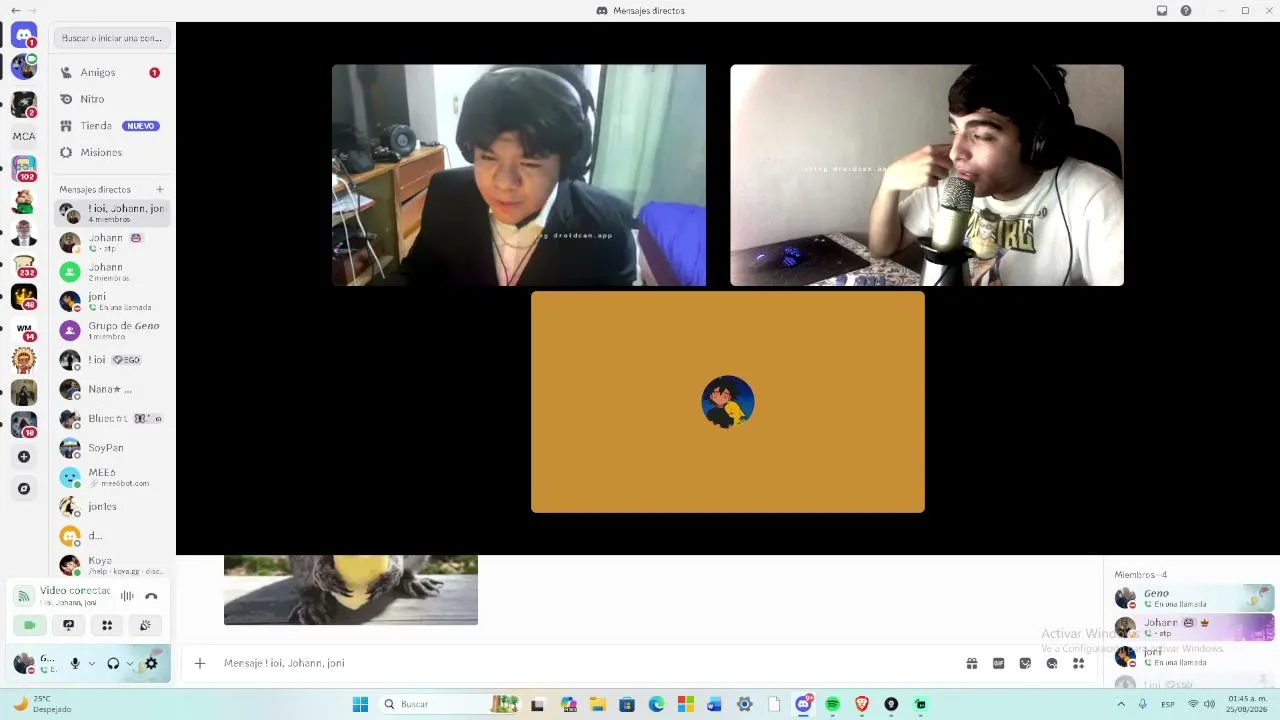This screenshot has height=720, width=1280.
Task: Open the Tienda shop
Action: [112, 126]
